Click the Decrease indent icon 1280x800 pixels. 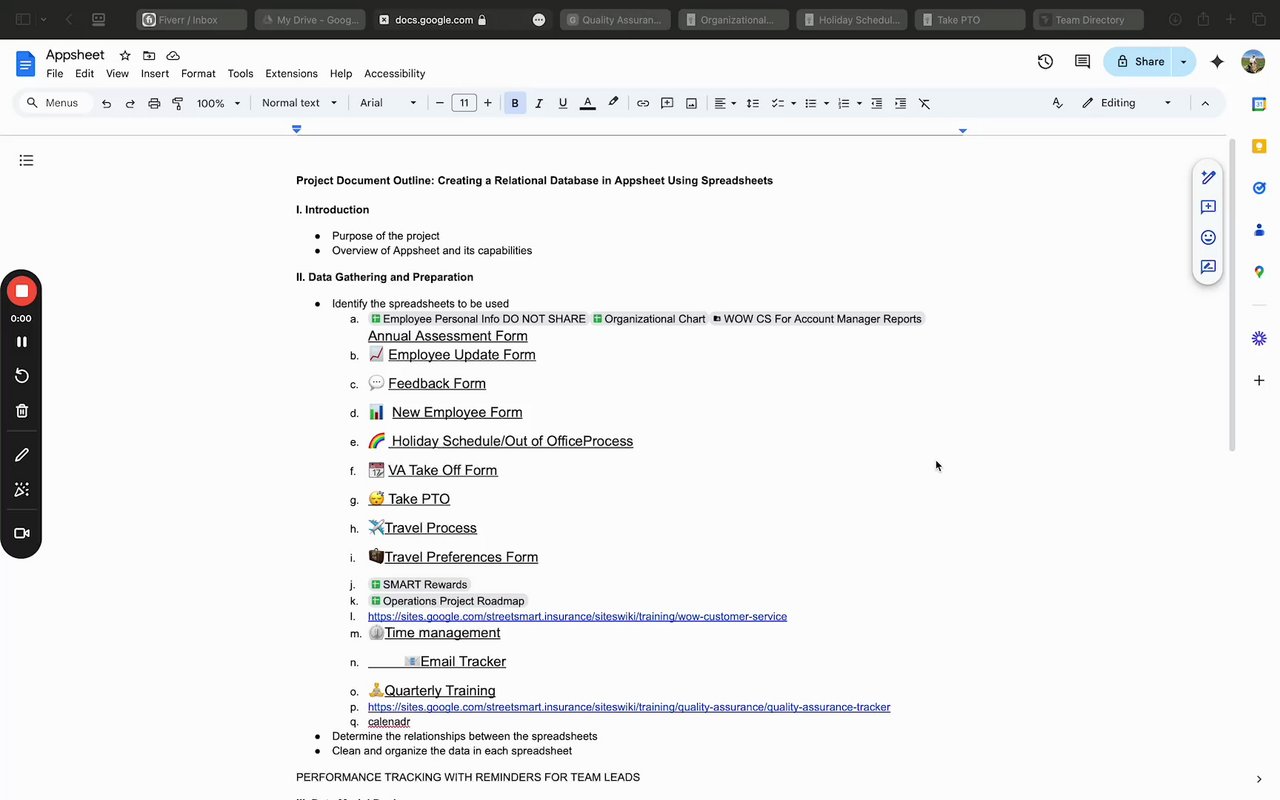coord(877,103)
